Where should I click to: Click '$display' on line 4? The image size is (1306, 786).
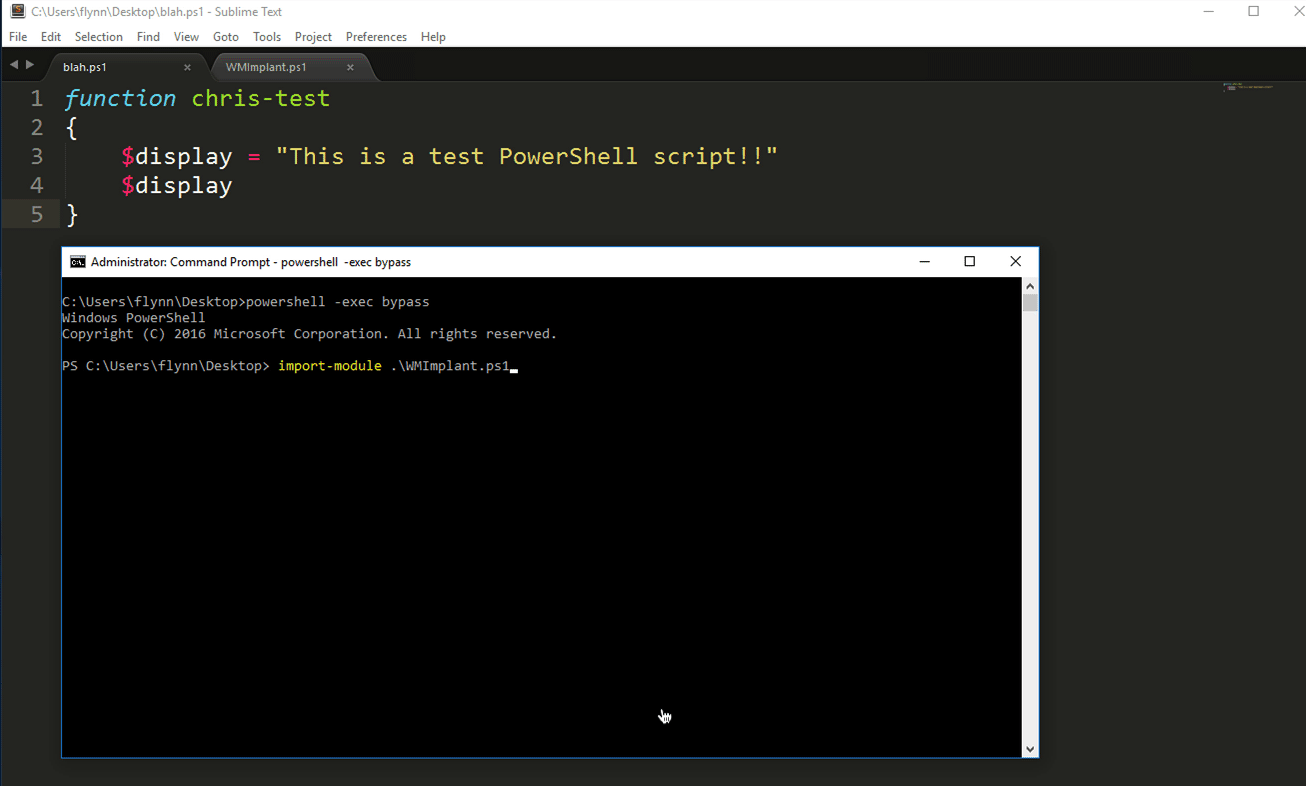177,186
